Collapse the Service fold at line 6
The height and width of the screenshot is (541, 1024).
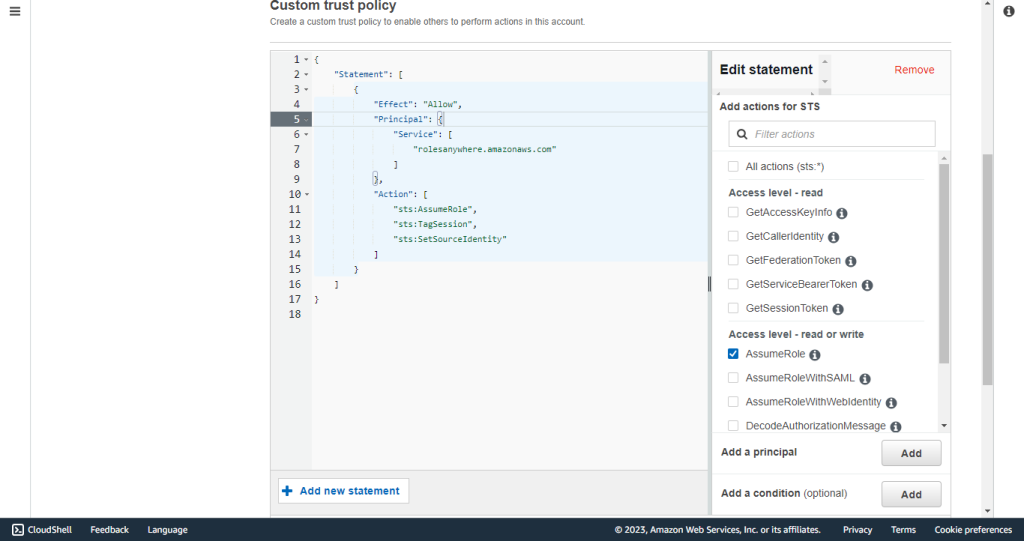click(x=306, y=135)
